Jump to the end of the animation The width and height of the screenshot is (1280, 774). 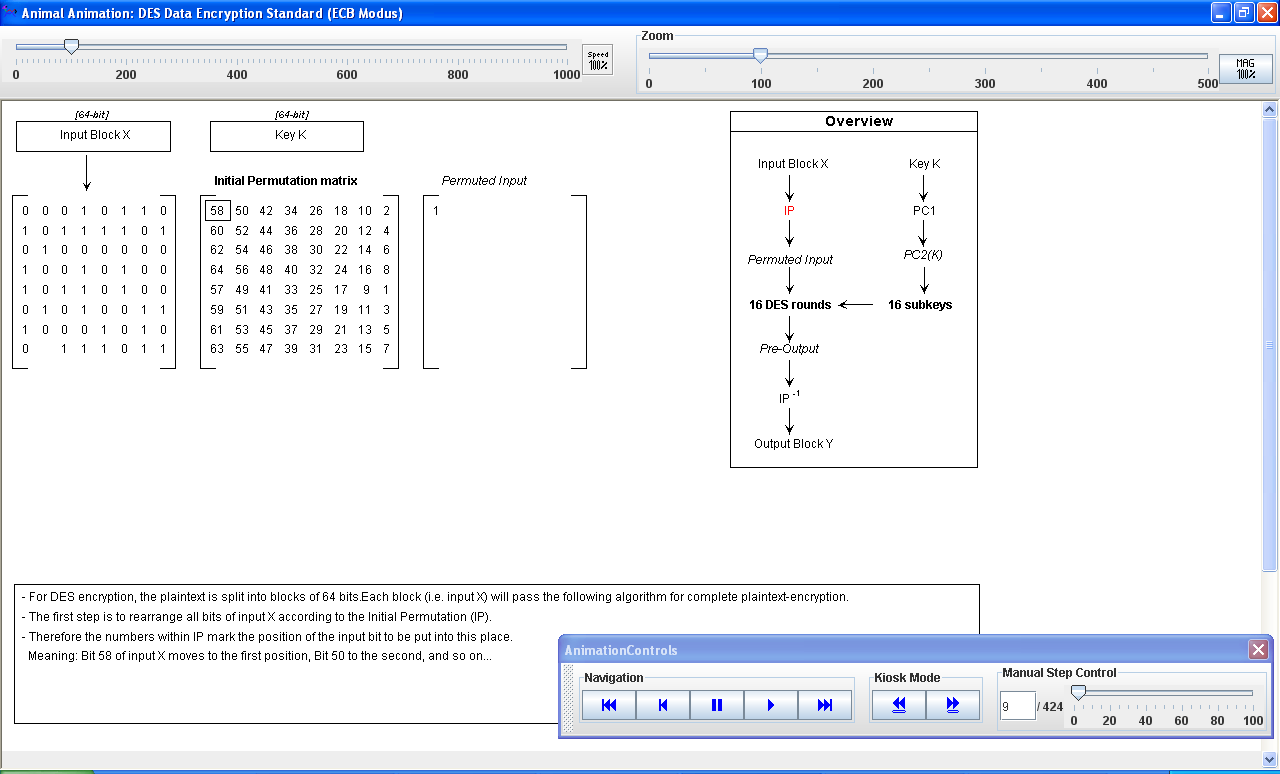point(825,705)
